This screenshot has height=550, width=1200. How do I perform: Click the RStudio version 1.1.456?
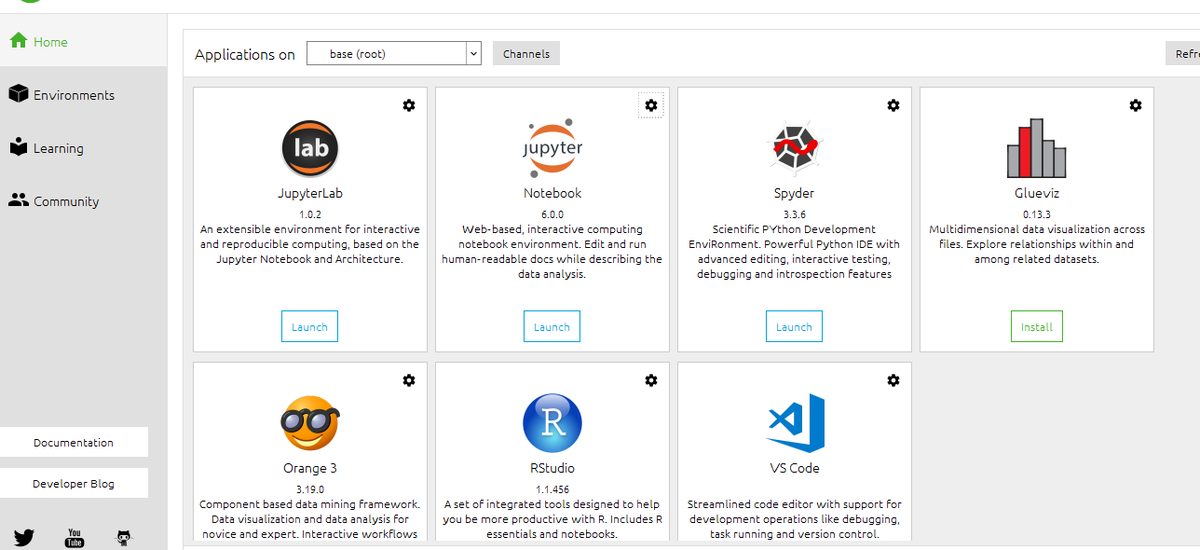(552, 489)
